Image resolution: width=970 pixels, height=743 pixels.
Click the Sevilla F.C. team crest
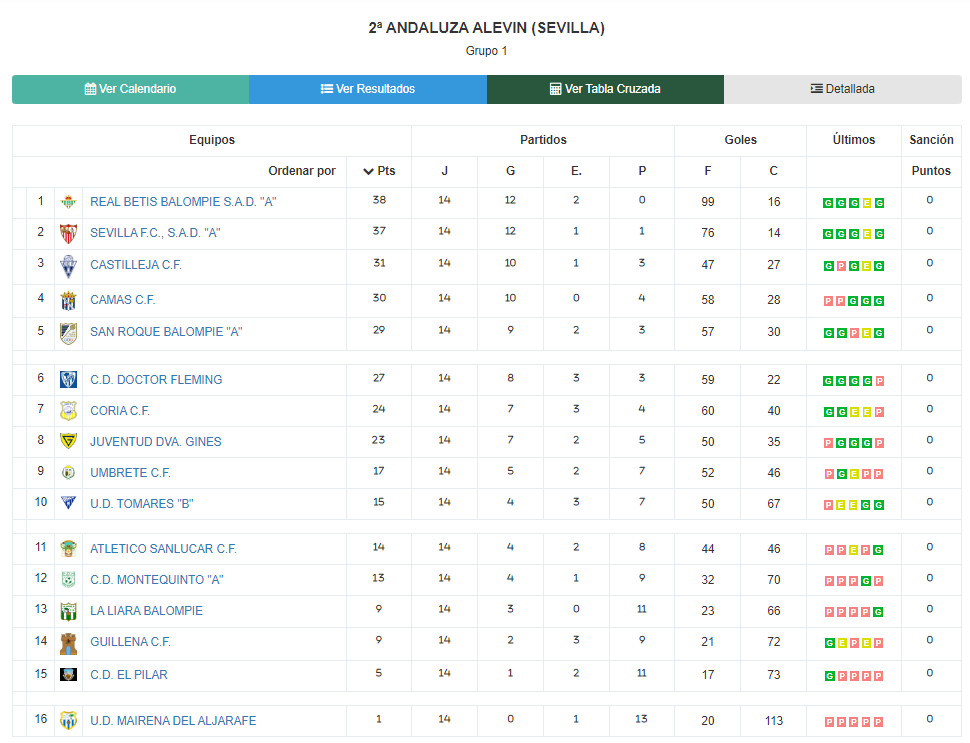[x=68, y=233]
